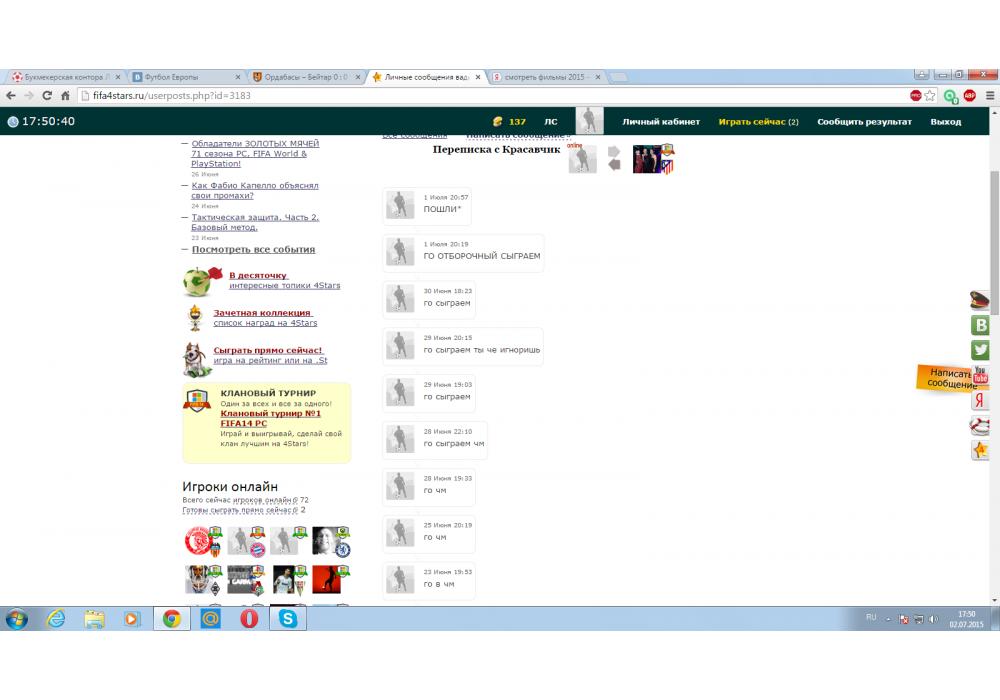The image size is (1000, 700).
Task: Open ЛС private messages menu
Action: click(x=551, y=122)
